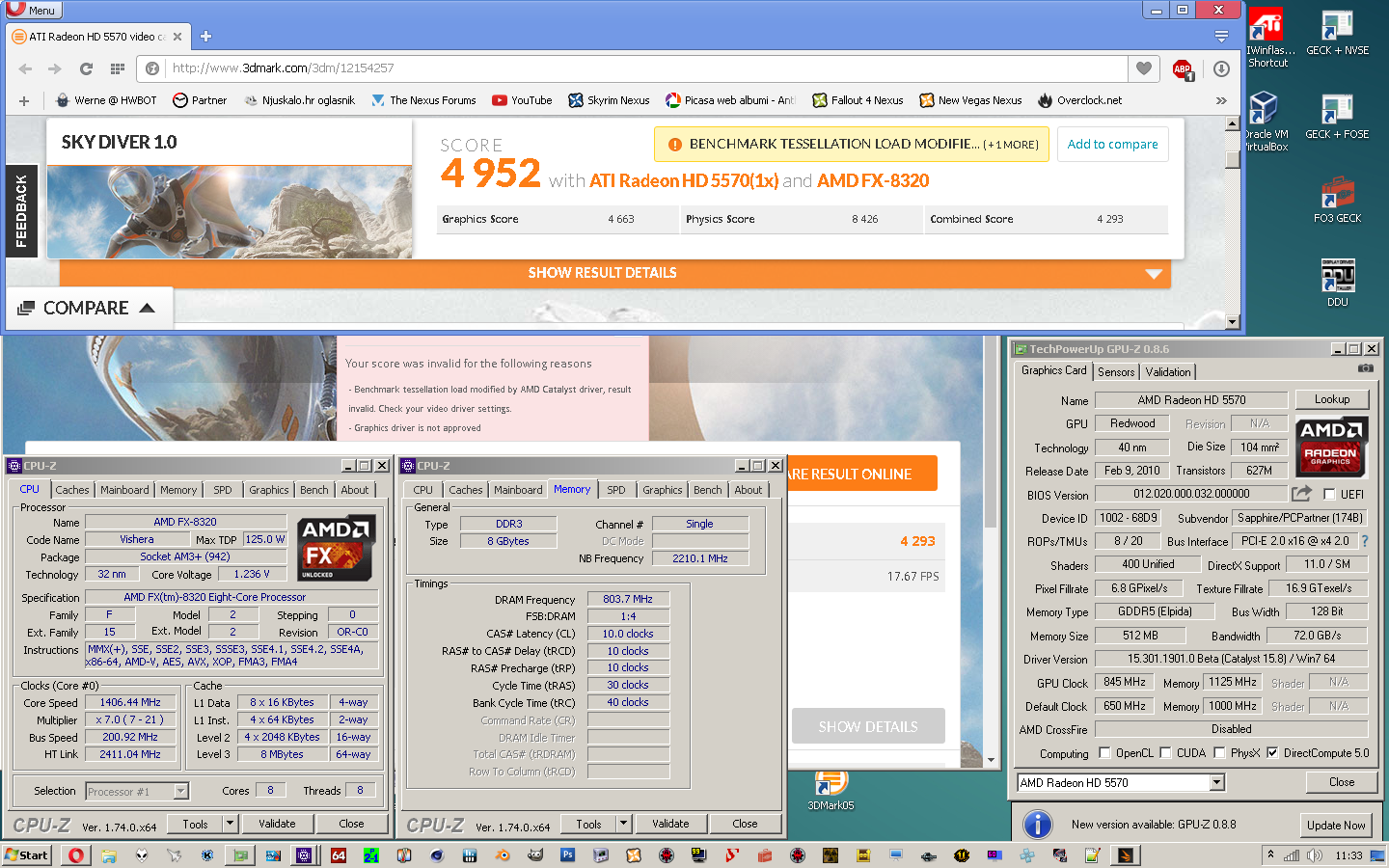Expand the SHOW RESULT DETAILS bar
This screenshot has width=1389, height=868.
[x=615, y=273]
